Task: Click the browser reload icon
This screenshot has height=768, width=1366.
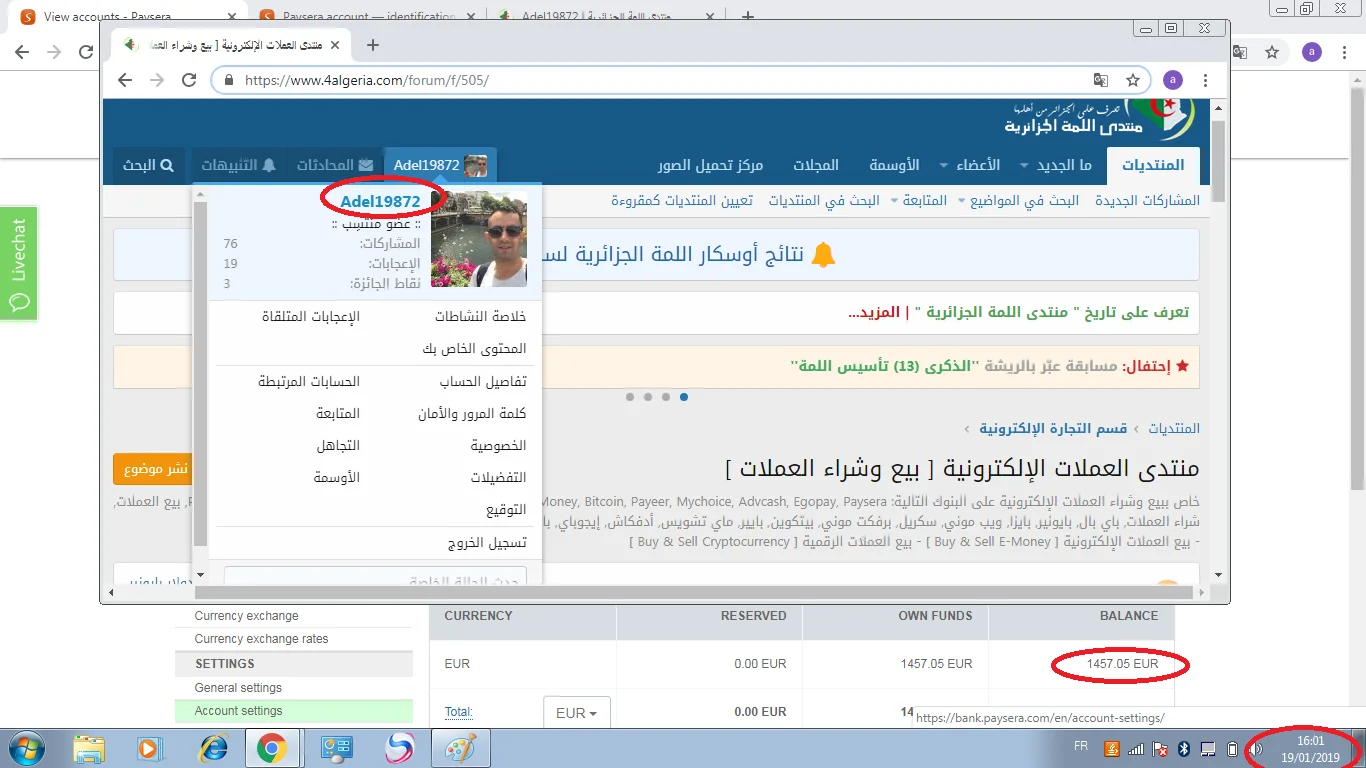Action: pos(188,80)
